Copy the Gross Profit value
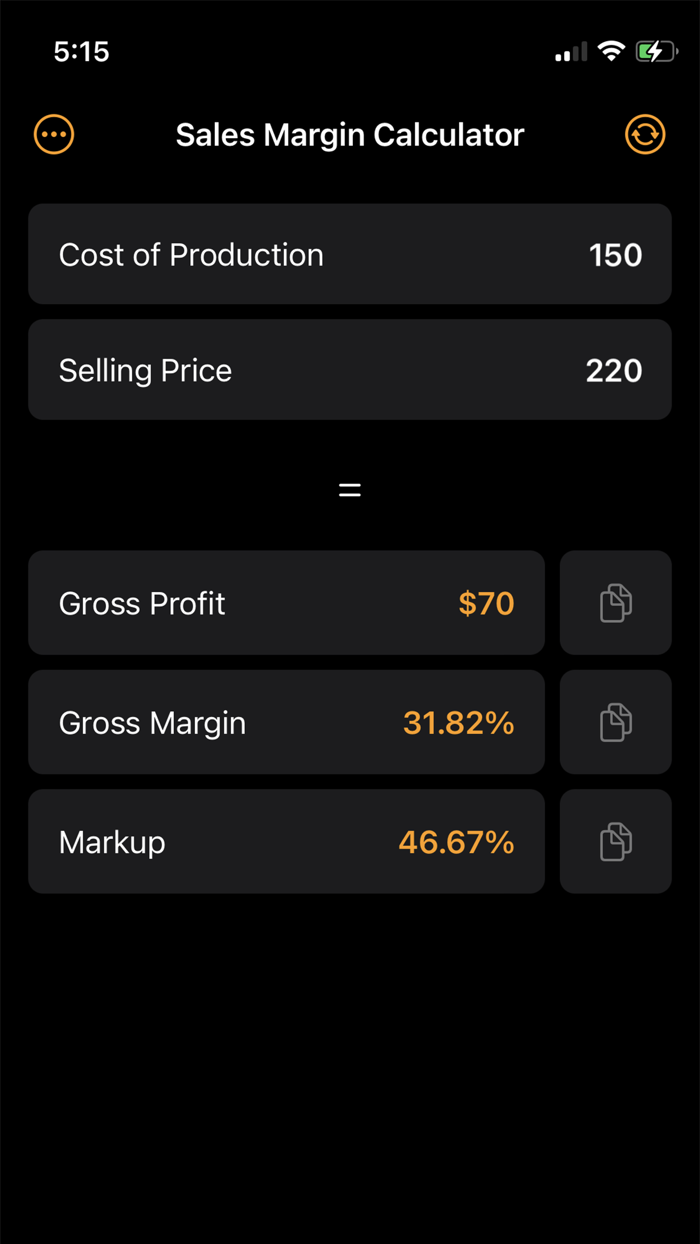This screenshot has width=700, height=1244. click(615, 602)
